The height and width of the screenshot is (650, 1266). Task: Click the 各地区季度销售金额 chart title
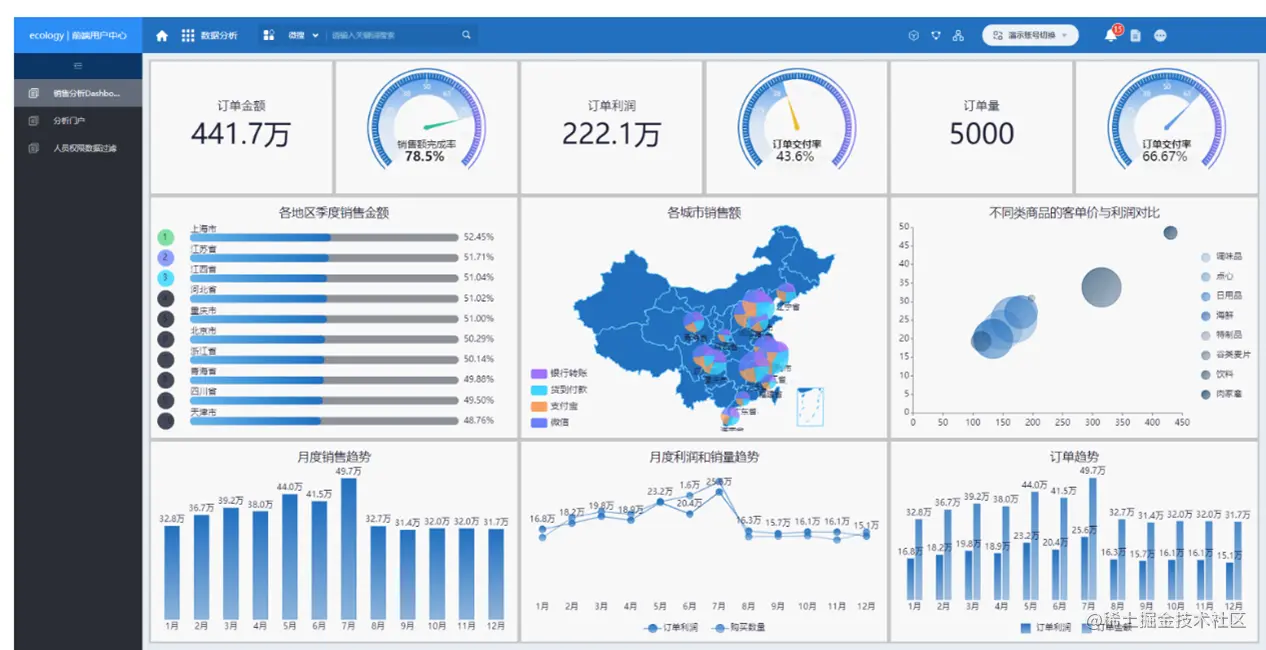(334, 212)
